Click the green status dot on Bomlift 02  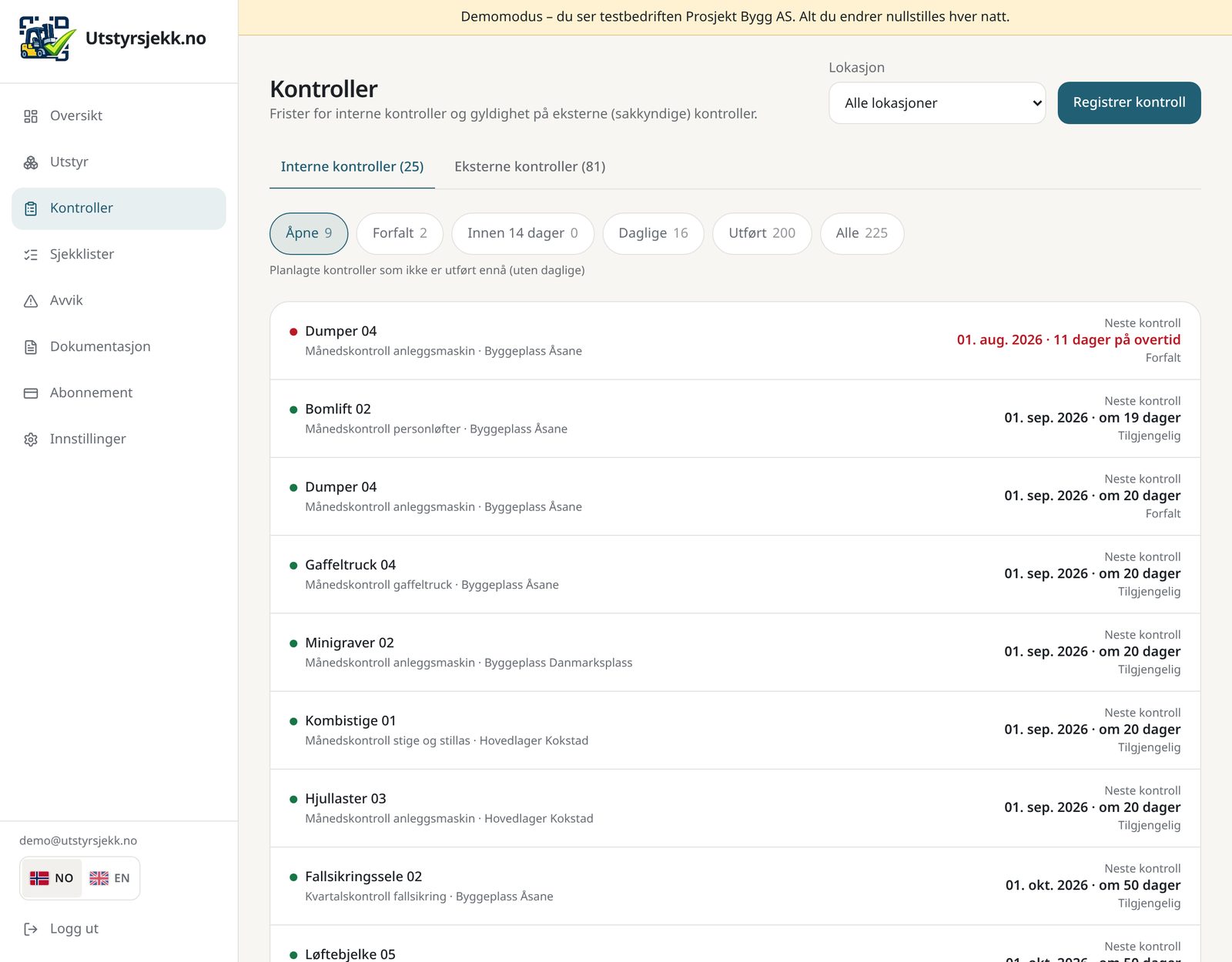(293, 409)
